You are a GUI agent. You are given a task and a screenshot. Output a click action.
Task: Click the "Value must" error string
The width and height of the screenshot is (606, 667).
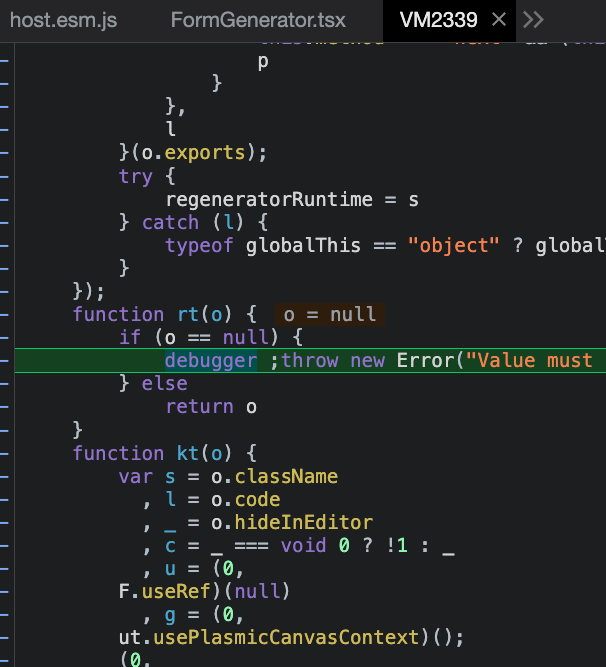click(536, 361)
